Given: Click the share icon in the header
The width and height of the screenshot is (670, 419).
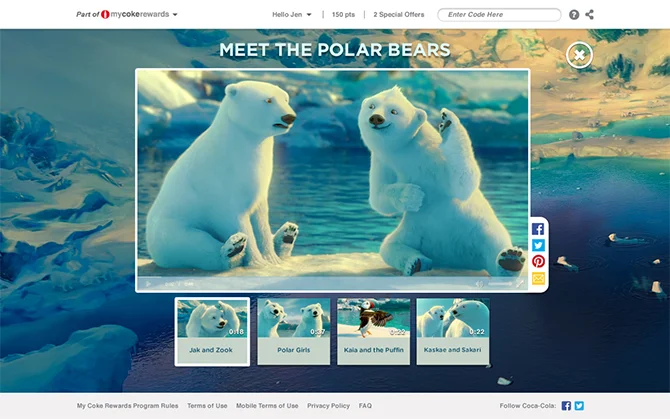Looking at the screenshot, I should coord(590,15).
